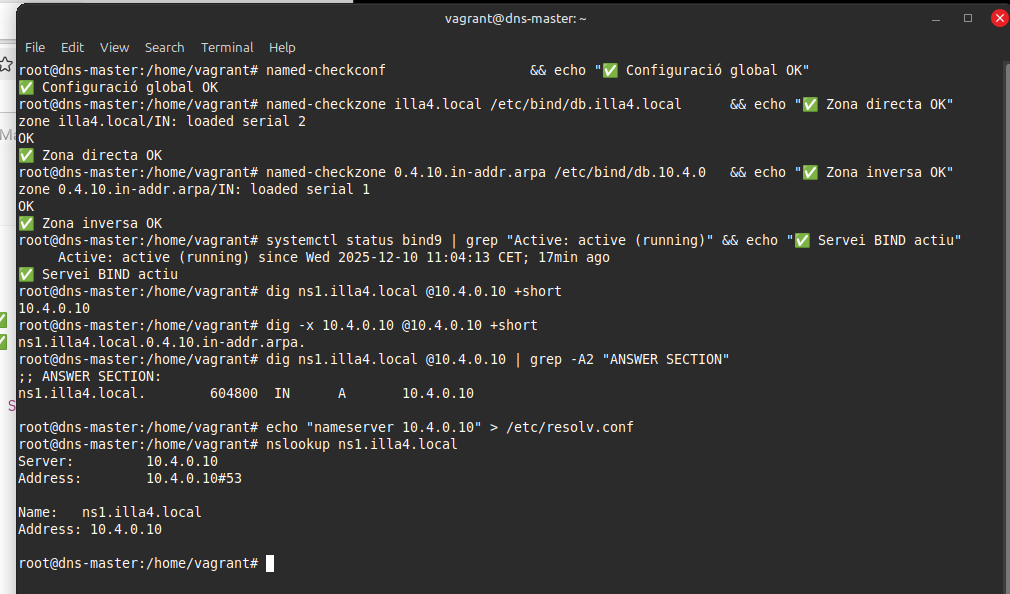Open the Search menu
The image size is (1010, 594).
tap(164, 47)
